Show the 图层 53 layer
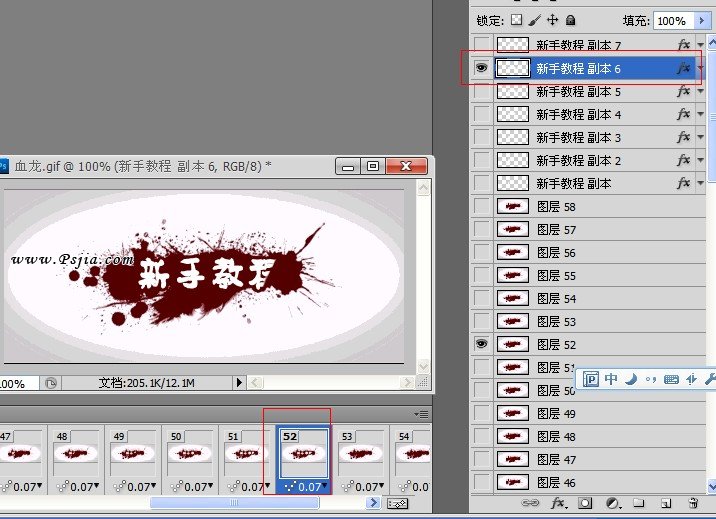 coord(481,321)
